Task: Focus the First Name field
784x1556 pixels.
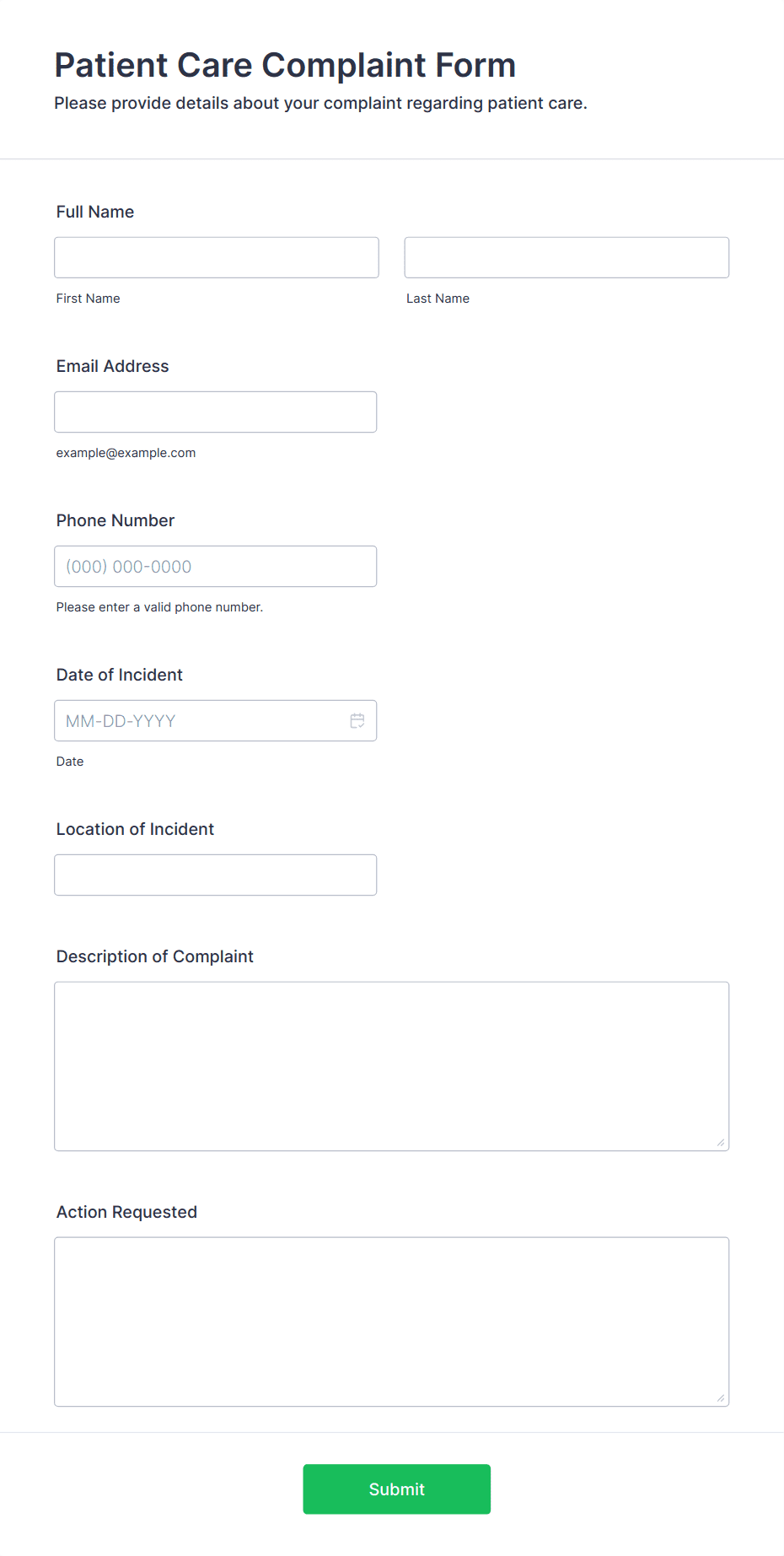Action: [x=217, y=257]
